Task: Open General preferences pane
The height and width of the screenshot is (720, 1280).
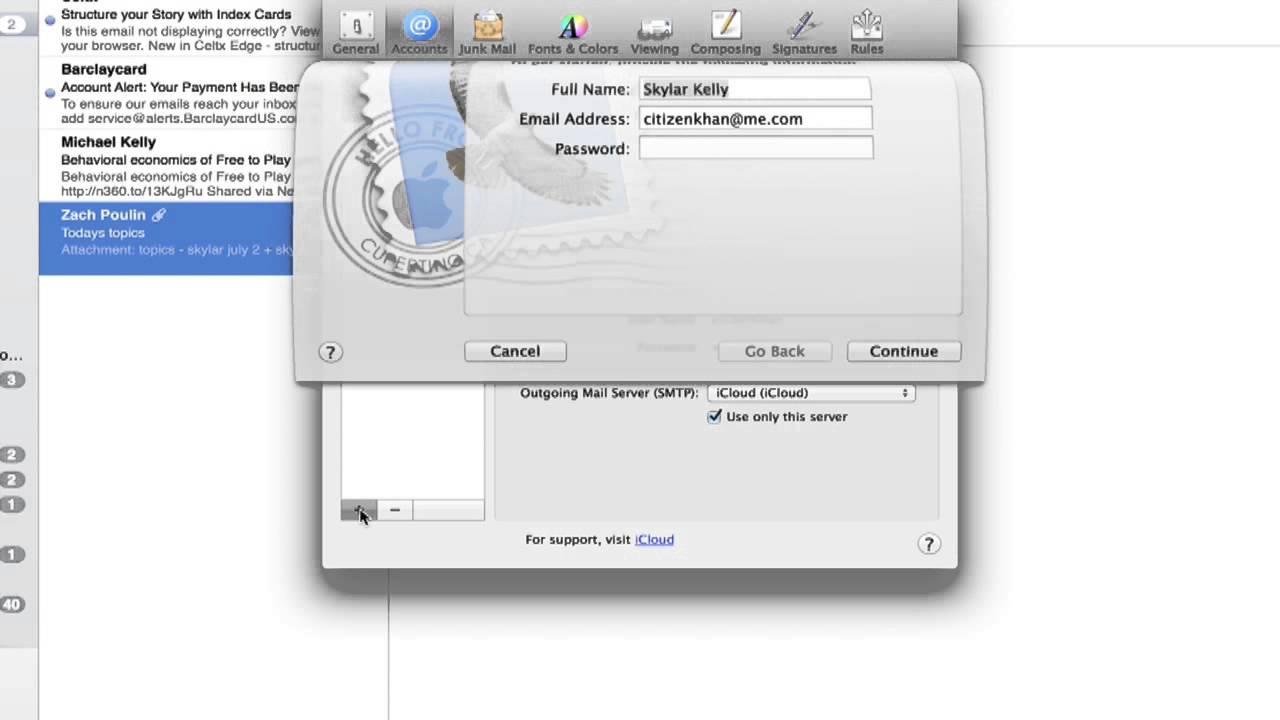Action: click(x=356, y=31)
